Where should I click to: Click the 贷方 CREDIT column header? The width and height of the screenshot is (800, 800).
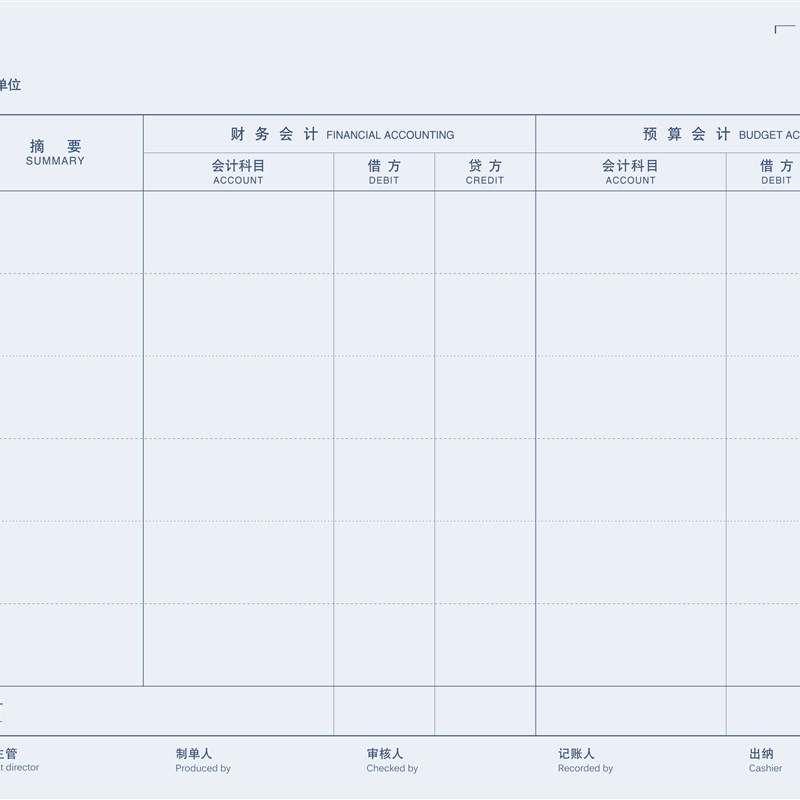click(x=485, y=172)
